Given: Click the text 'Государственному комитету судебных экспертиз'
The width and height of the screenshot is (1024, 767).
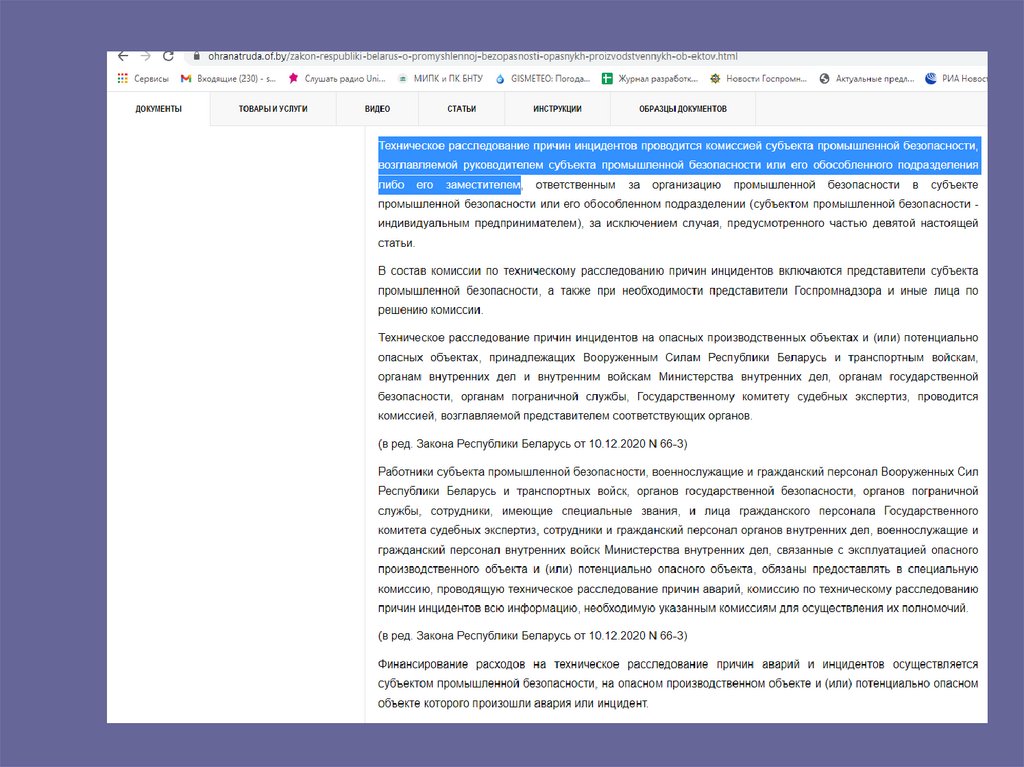Looking at the screenshot, I should tap(773, 397).
